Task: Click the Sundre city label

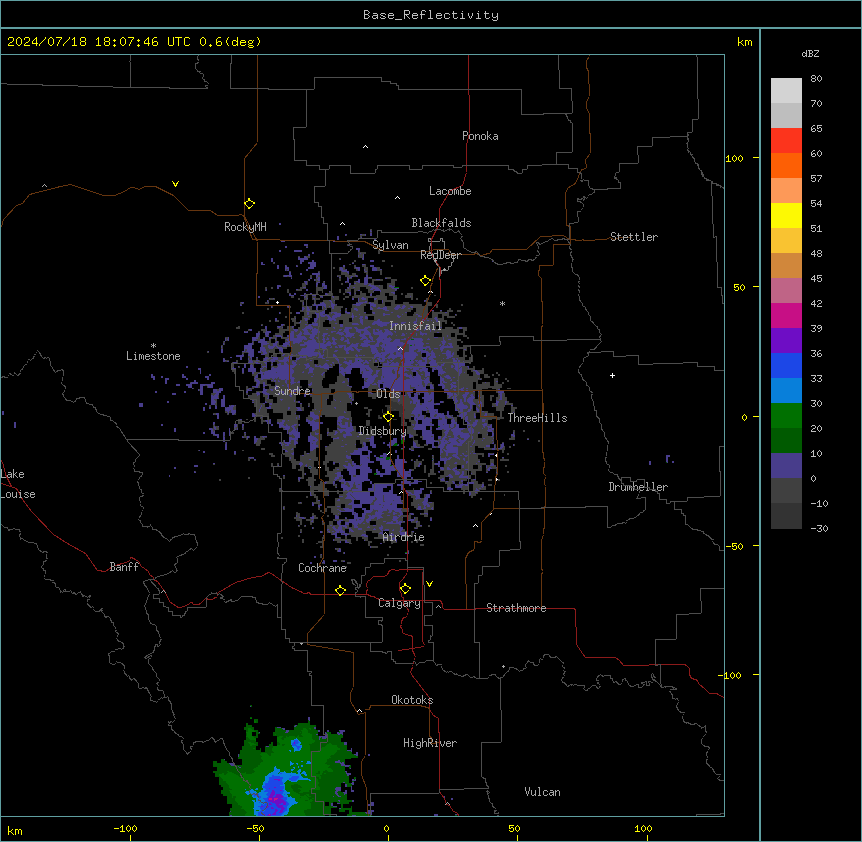Action: pyautogui.click(x=292, y=391)
